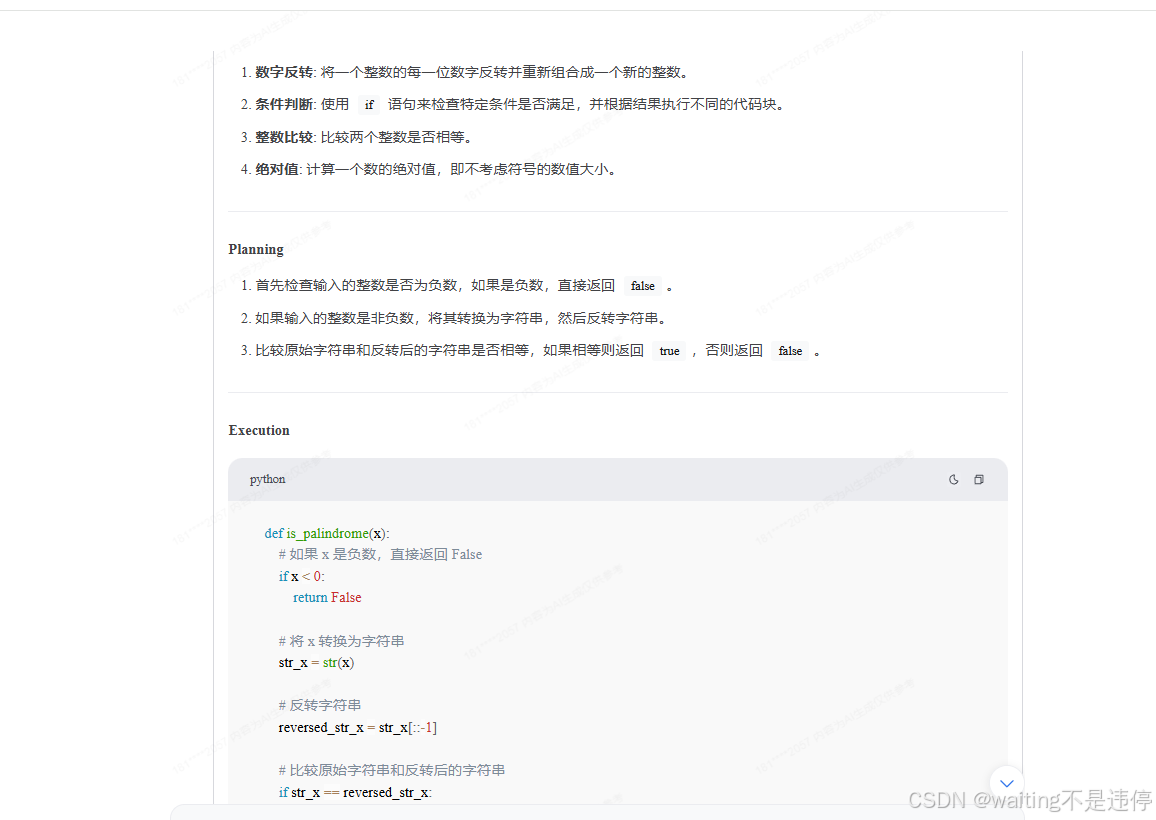Click the scroll-to-bottom chevron button
1156x820 pixels.
[x=1006, y=783]
